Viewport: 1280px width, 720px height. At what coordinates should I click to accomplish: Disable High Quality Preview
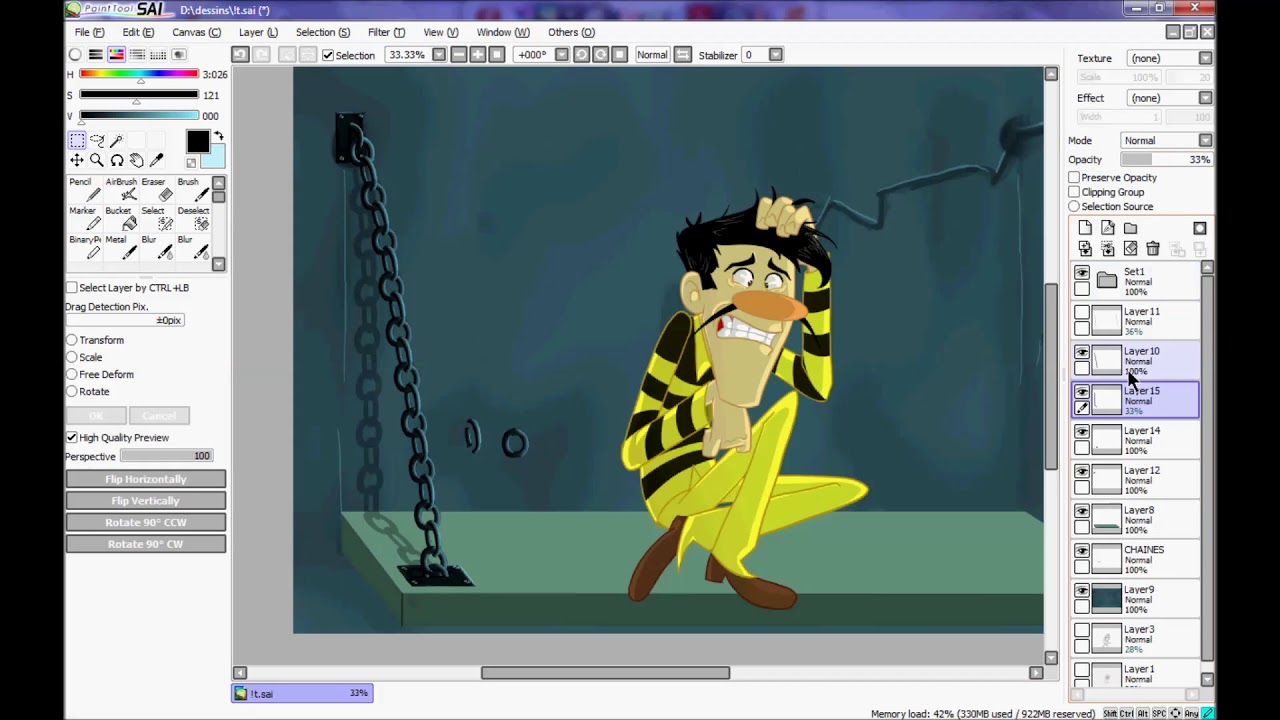pos(72,438)
